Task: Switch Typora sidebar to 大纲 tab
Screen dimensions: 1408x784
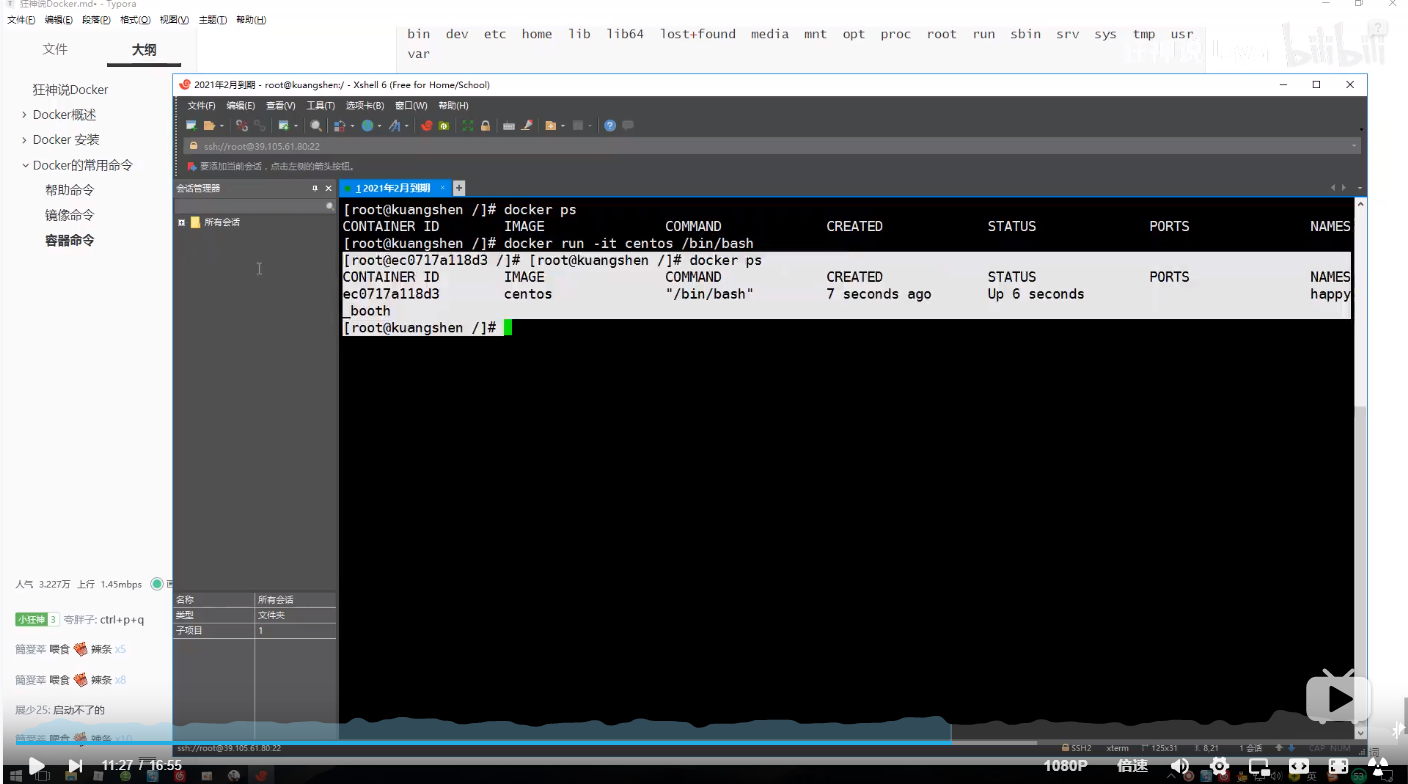Action: [144, 49]
